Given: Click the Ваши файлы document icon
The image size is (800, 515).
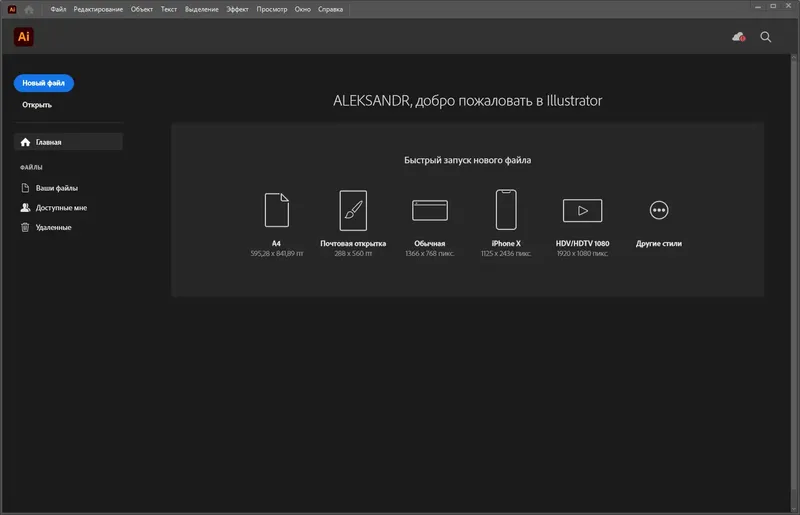Looking at the screenshot, I should click(x=25, y=188).
